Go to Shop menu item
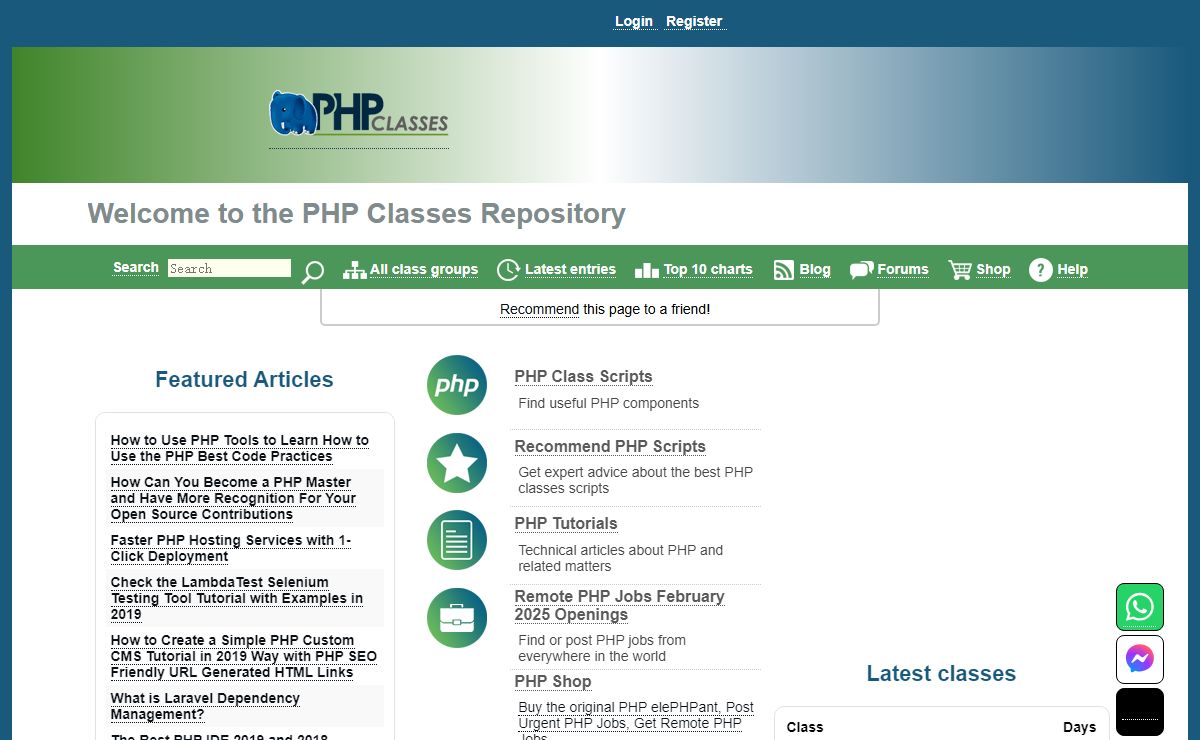Screen dimensions: 1200x740 tap(993, 269)
